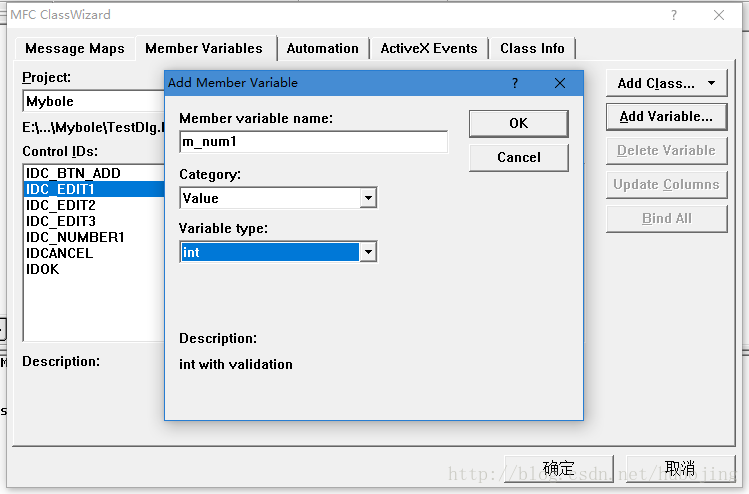The image size is (749, 494).
Task: Open the Variable type dropdown arrow
Action: 368,252
